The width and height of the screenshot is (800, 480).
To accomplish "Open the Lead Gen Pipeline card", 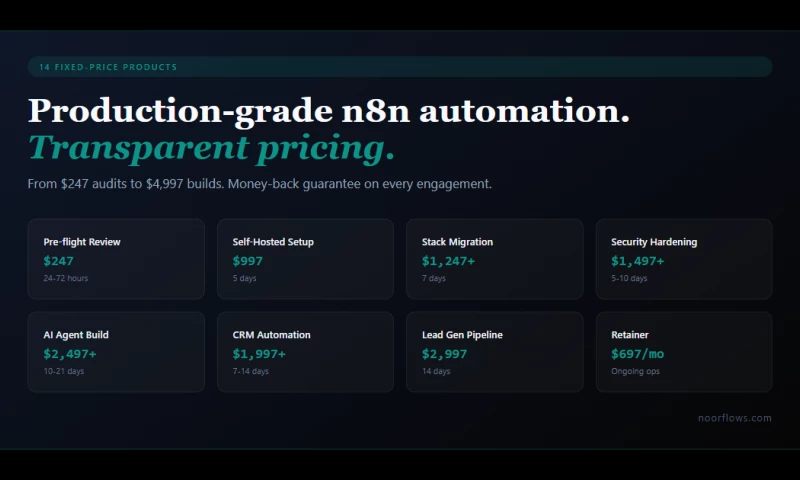I will [x=495, y=352].
